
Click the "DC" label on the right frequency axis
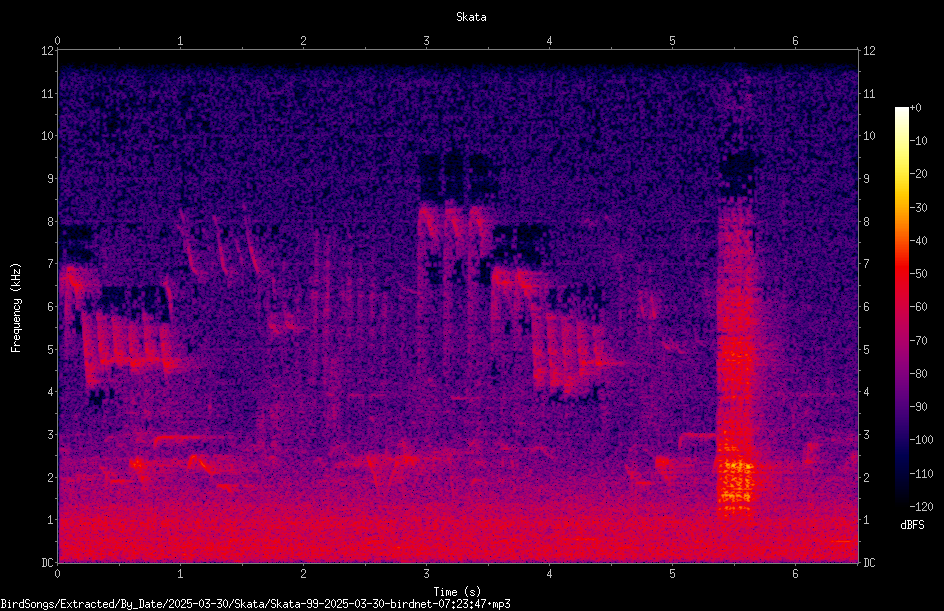(869, 562)
